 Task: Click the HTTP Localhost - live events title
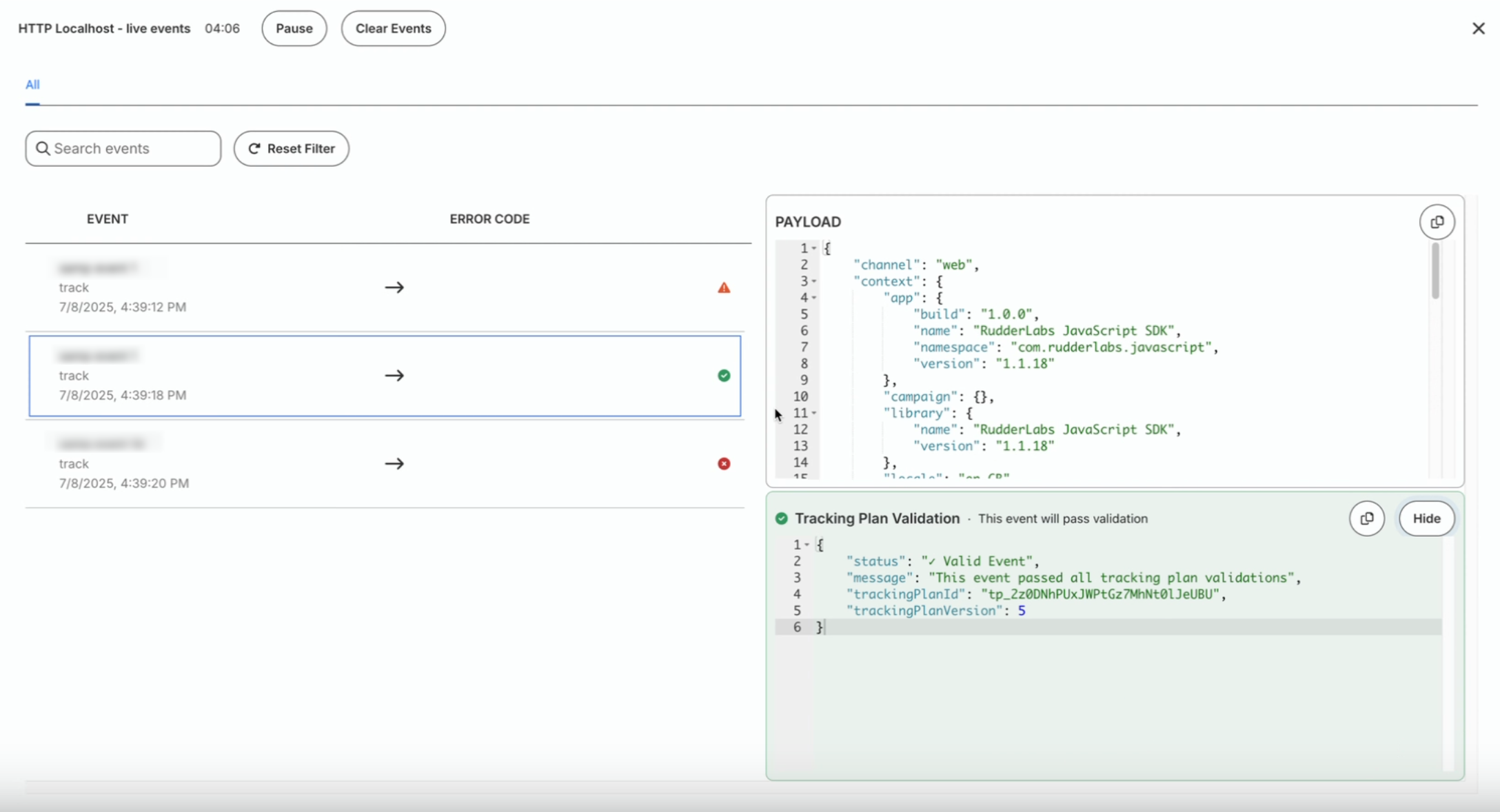pyautogui.click(x=104, y=28)
